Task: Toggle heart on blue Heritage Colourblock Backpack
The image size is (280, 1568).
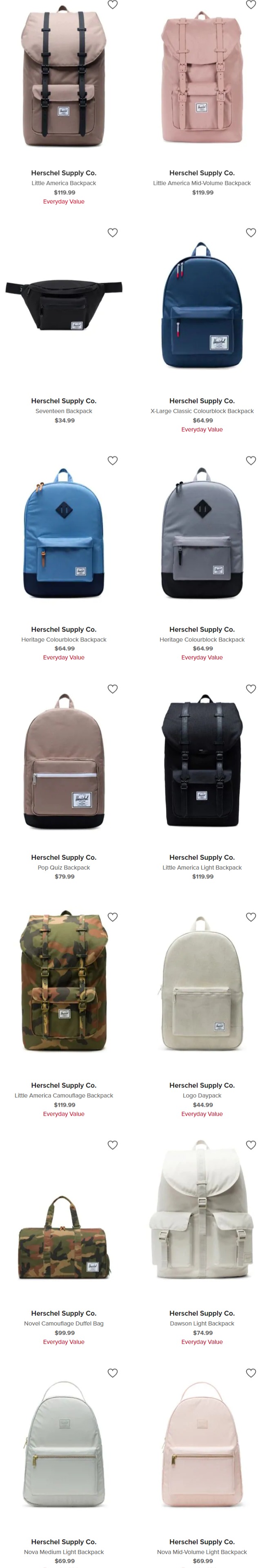Action: [x=112, y=461]
